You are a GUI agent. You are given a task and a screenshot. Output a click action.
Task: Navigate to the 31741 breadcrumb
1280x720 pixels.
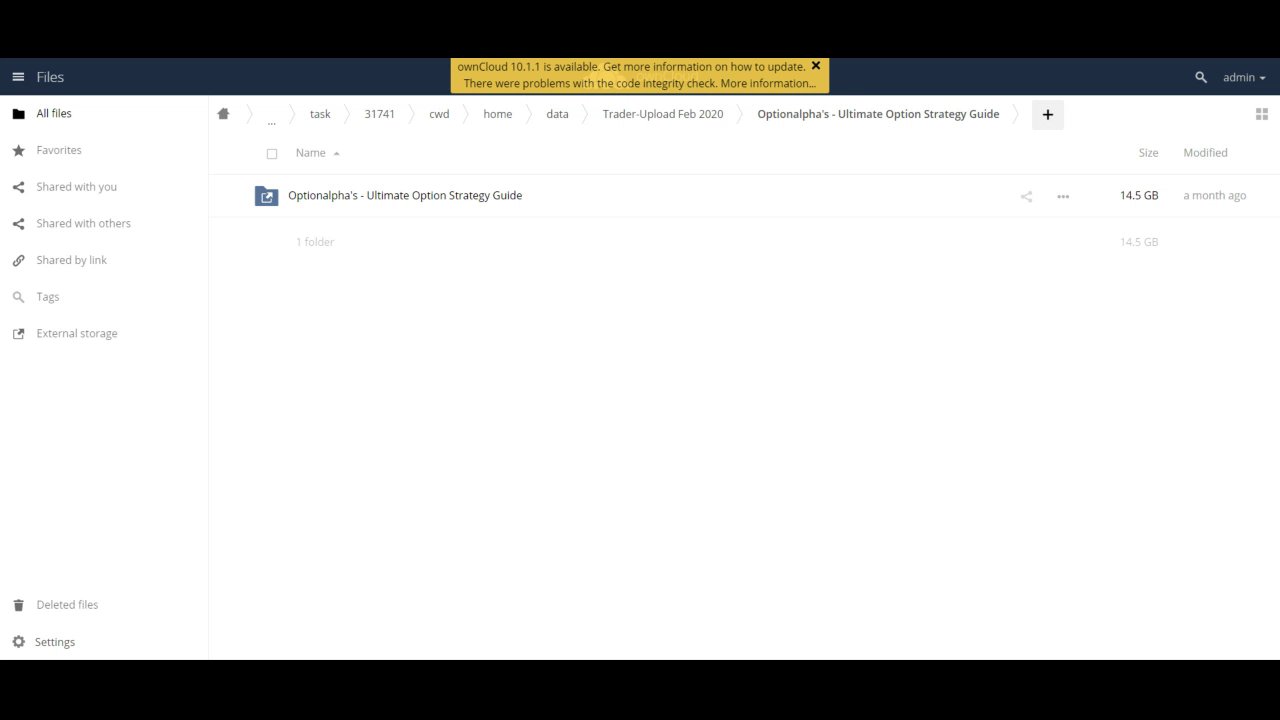[380, 114]
